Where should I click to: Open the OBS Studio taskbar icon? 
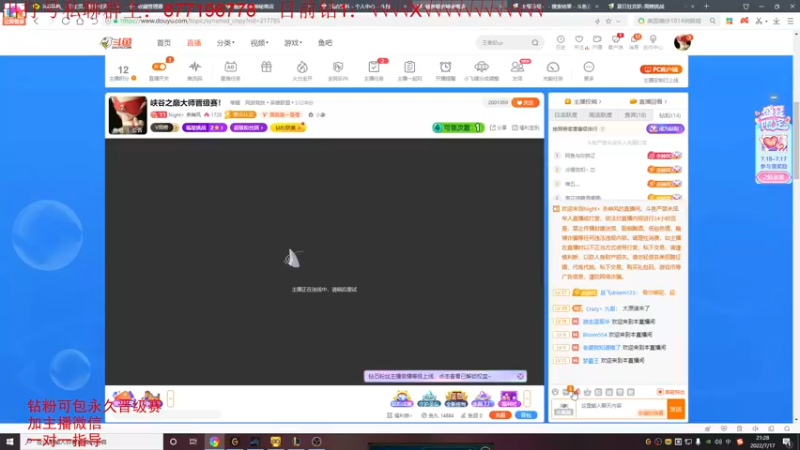click(316, 442)
